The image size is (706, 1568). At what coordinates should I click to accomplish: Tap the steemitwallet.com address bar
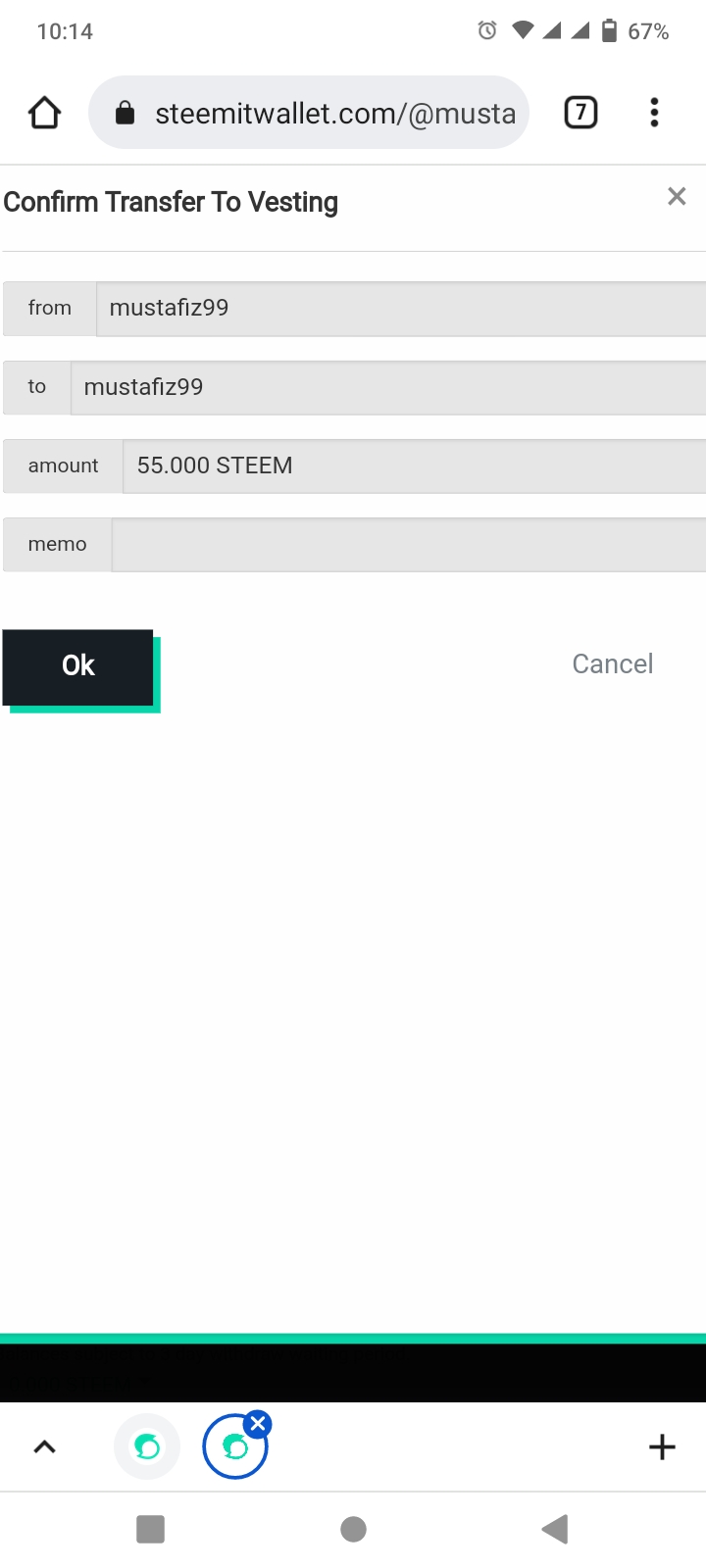tap(333, 114)
